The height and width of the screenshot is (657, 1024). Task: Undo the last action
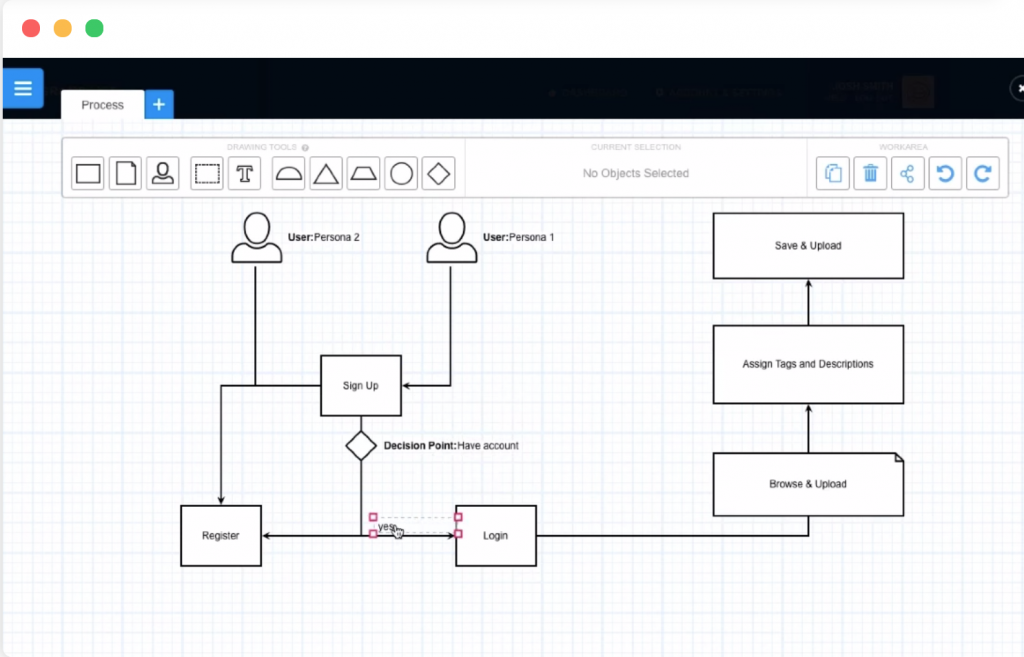tap(945, 174)
